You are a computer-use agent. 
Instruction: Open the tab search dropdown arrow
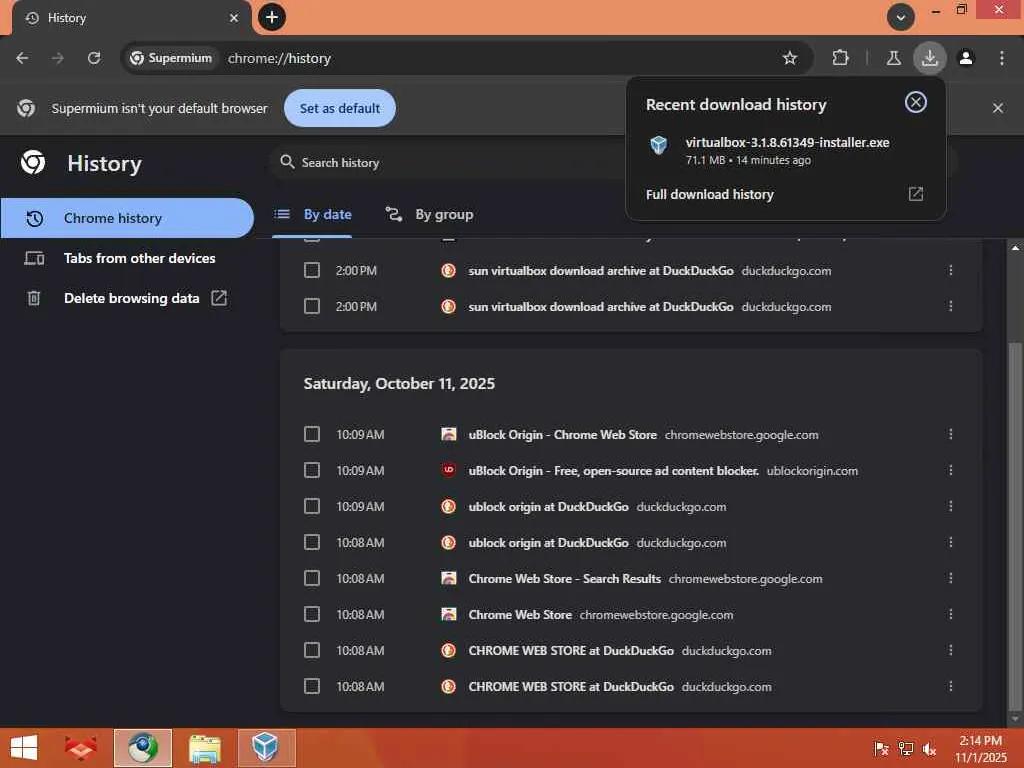click(901, 17)
